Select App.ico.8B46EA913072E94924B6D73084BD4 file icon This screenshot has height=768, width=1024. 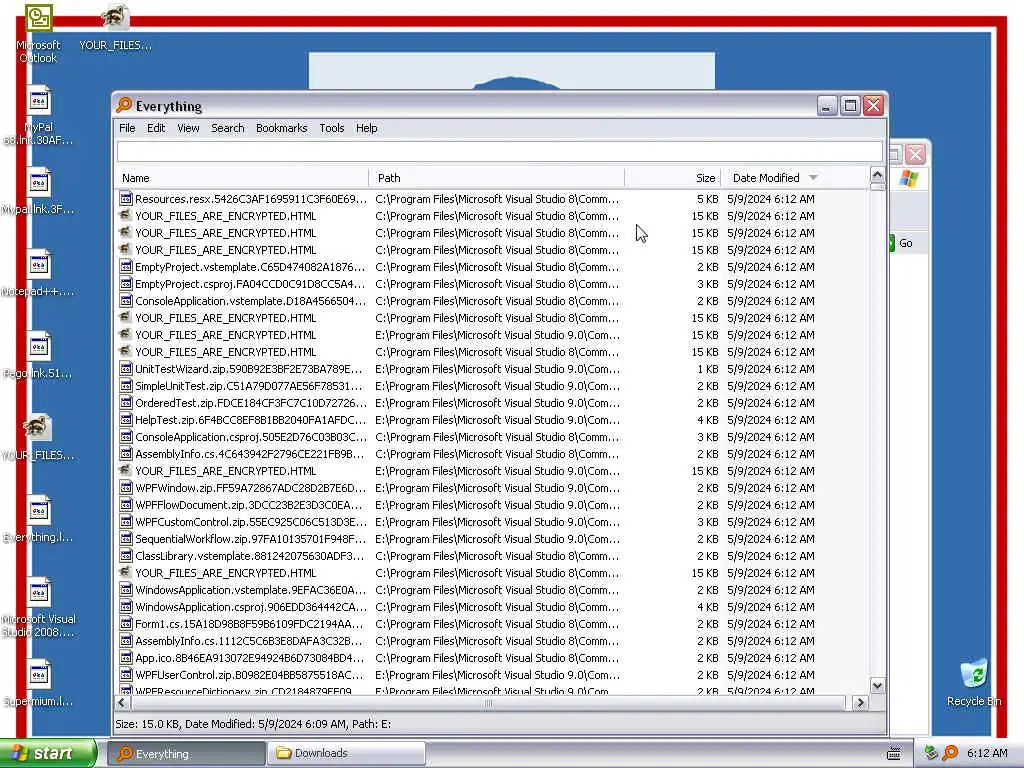click(125, 658)
